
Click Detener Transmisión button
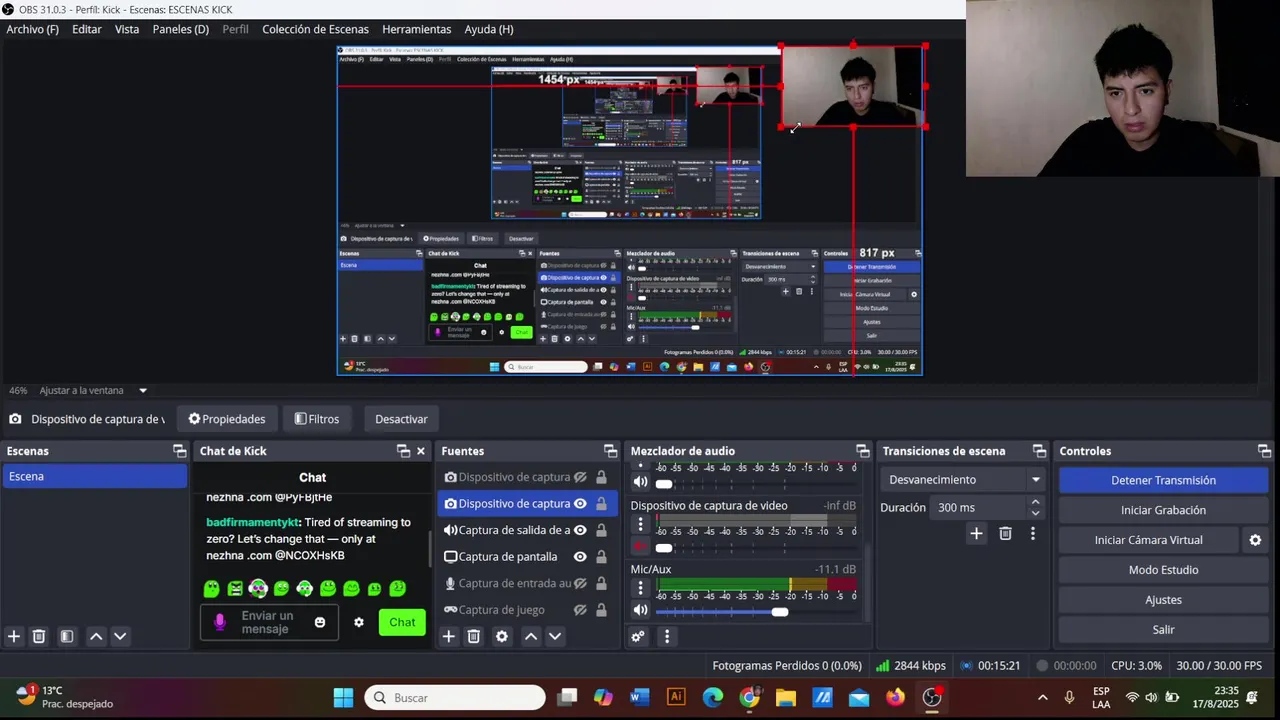[x=1163, y=480]
